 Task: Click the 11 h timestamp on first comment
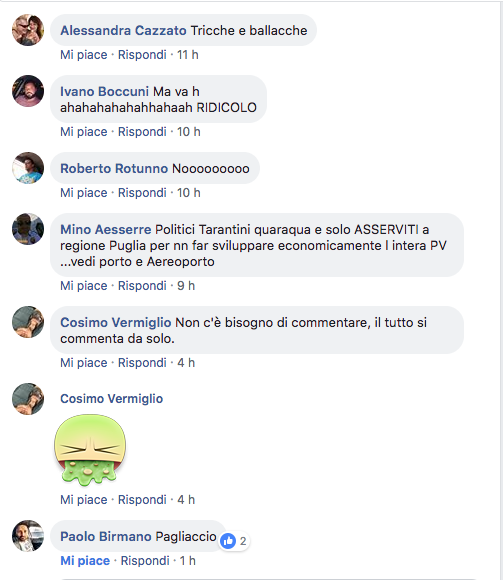188,55
